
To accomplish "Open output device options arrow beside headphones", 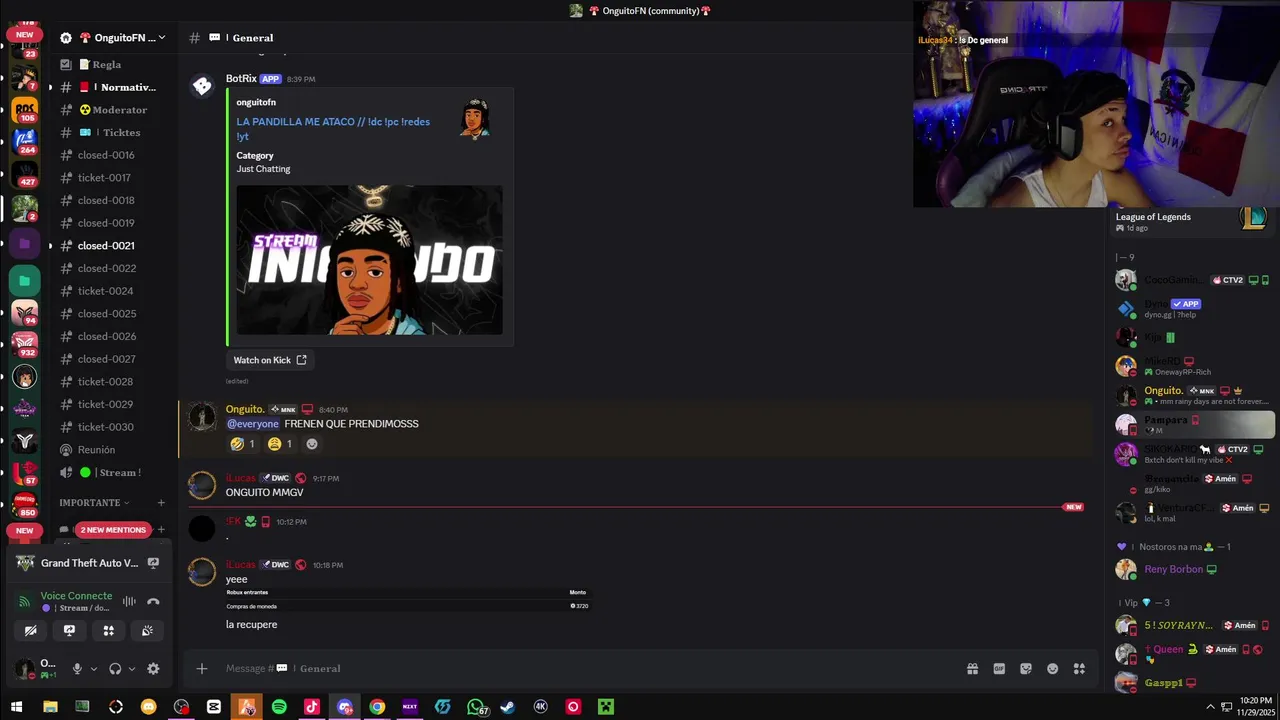I will (x=131, y=669).
